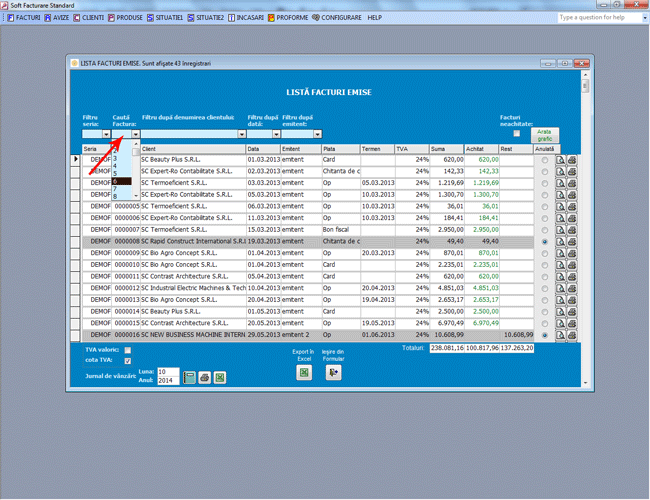Print invoice 0000016 NEW BUSINESS MACHINE
Image resolution: width=650 pixels, height=500 pixels.
pyautogui.click(x=572, y=335)
